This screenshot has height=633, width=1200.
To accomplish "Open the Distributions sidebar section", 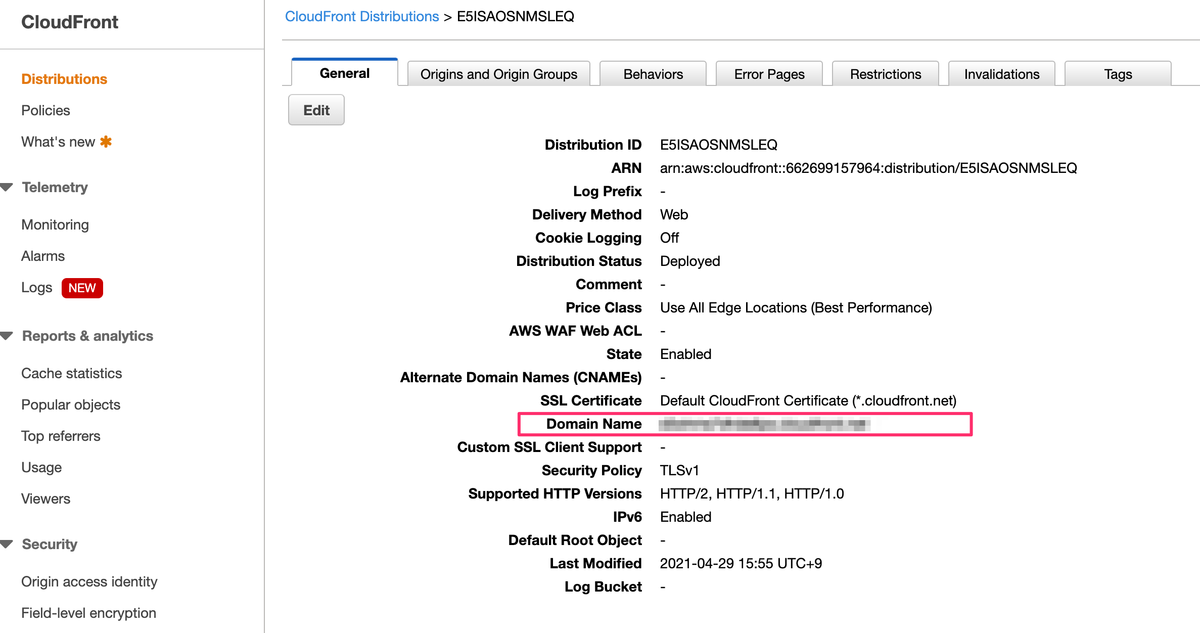I will [64, 79].
